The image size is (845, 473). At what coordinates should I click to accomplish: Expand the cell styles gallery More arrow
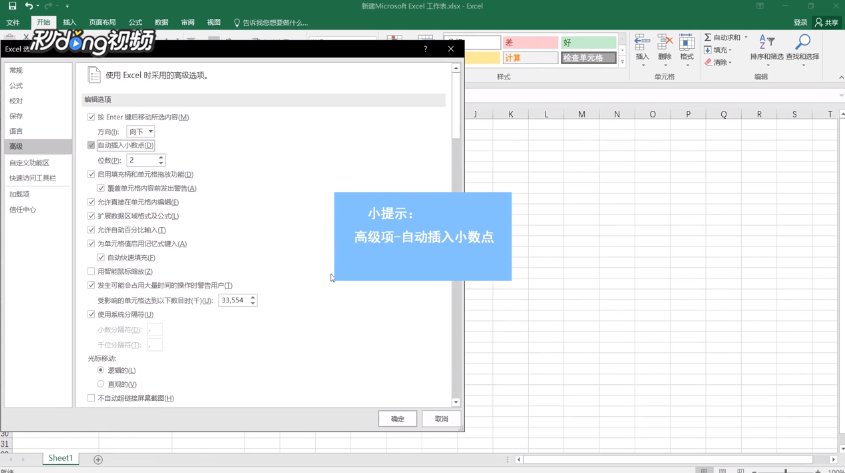click(x=622, y=62)
